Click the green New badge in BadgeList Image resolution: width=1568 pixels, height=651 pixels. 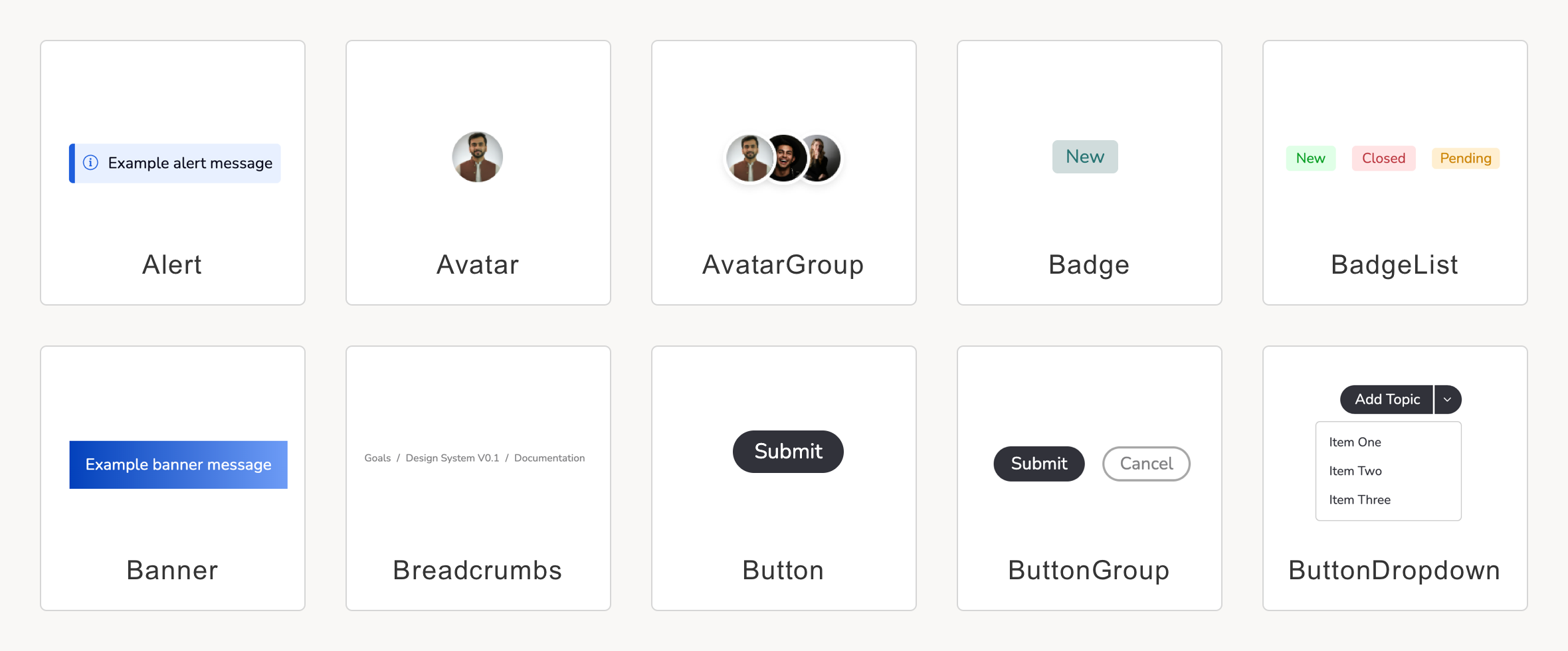point(1310,159)
